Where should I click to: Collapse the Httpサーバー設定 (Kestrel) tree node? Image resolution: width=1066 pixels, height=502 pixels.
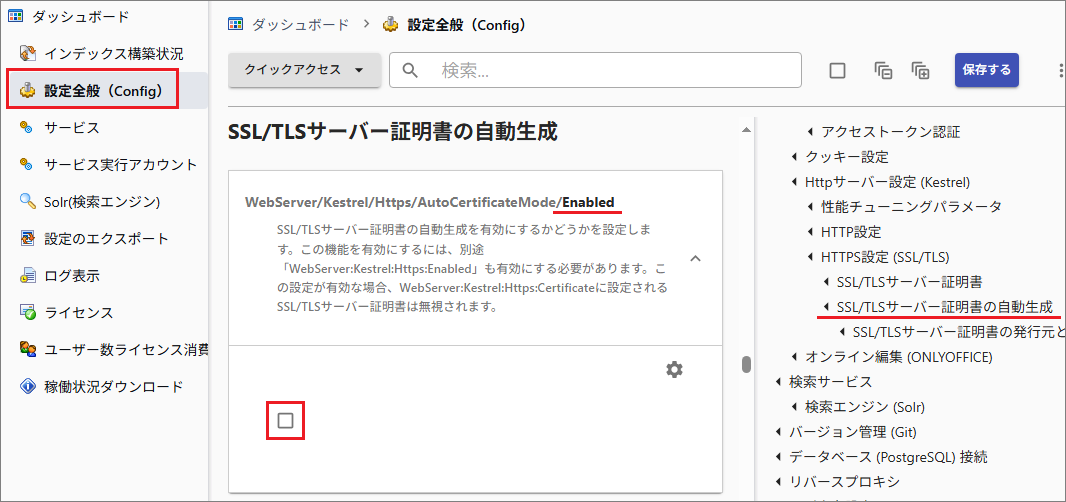[x=795, y=182]
